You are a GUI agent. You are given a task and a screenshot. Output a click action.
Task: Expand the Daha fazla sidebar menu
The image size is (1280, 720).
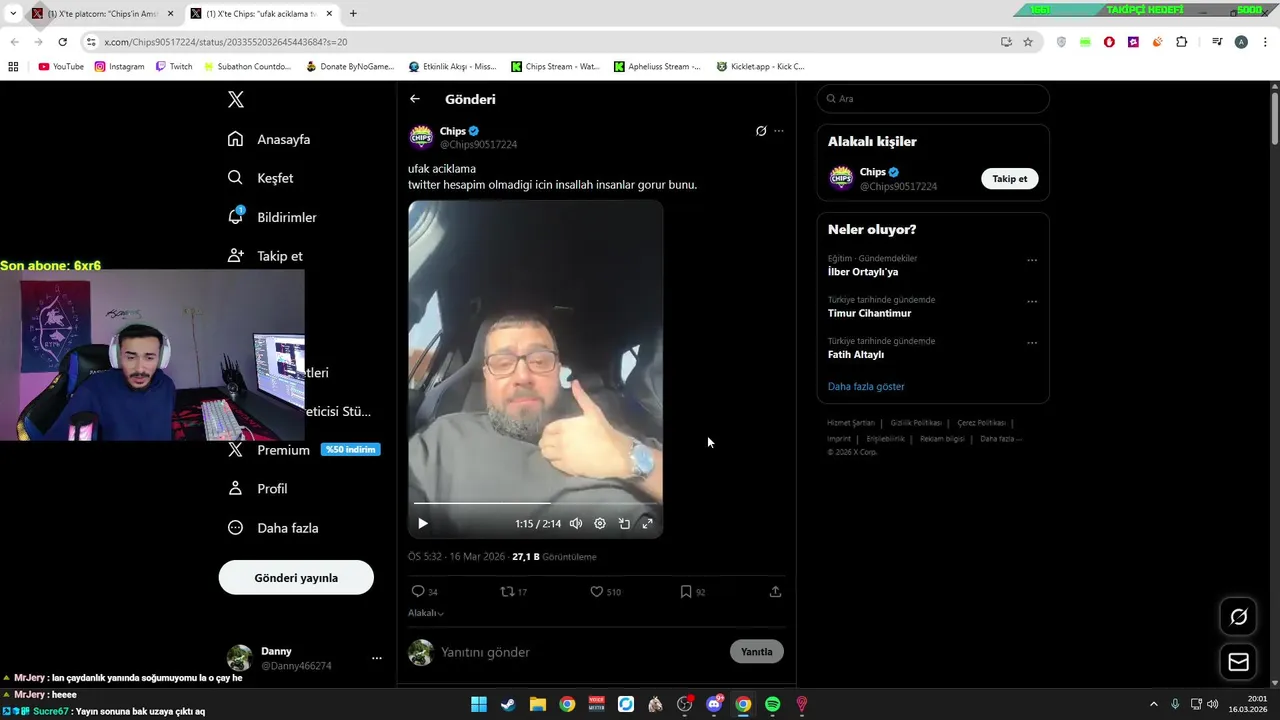pos(273,528)
